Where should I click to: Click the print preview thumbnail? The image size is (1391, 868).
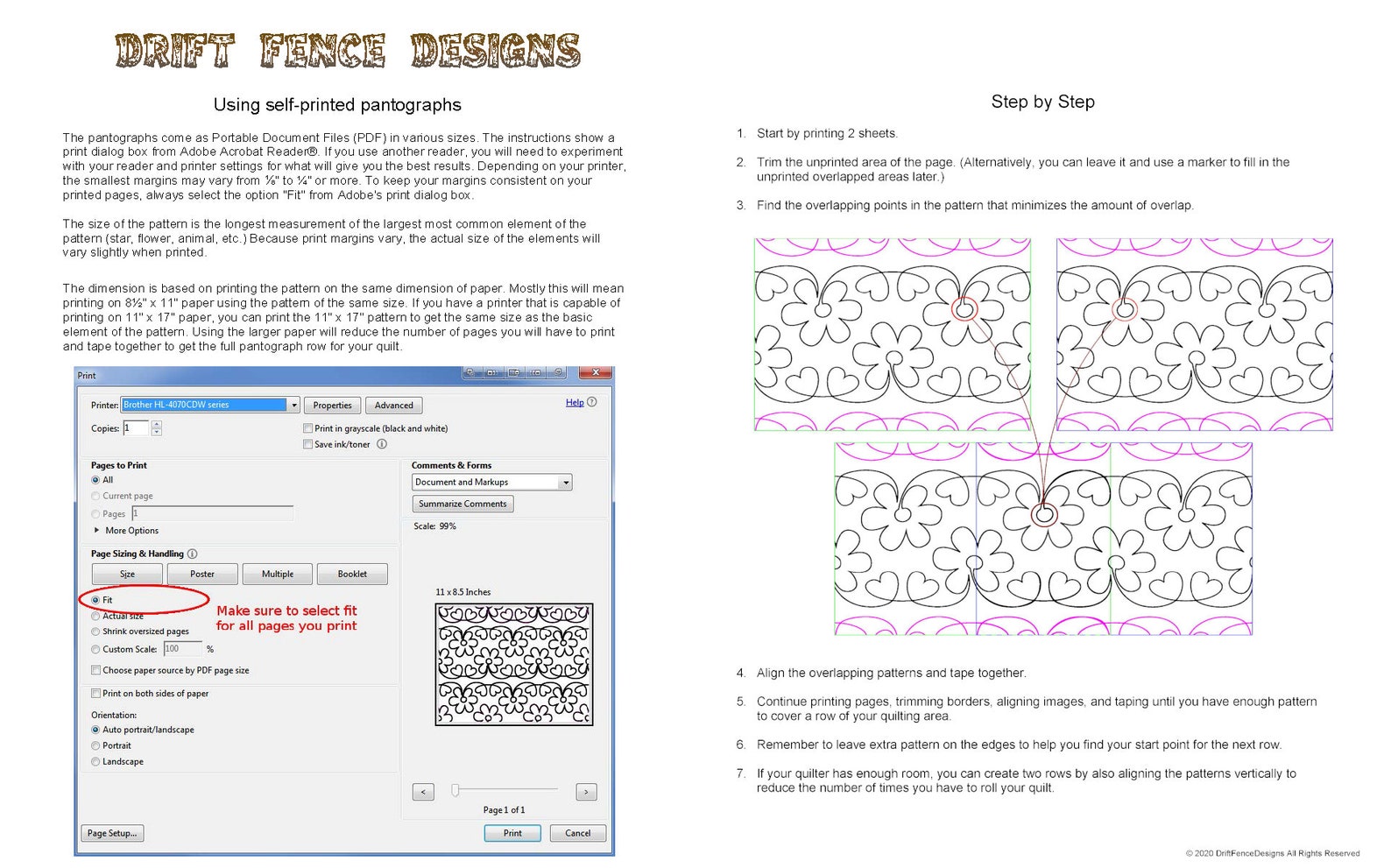[514, 665]
